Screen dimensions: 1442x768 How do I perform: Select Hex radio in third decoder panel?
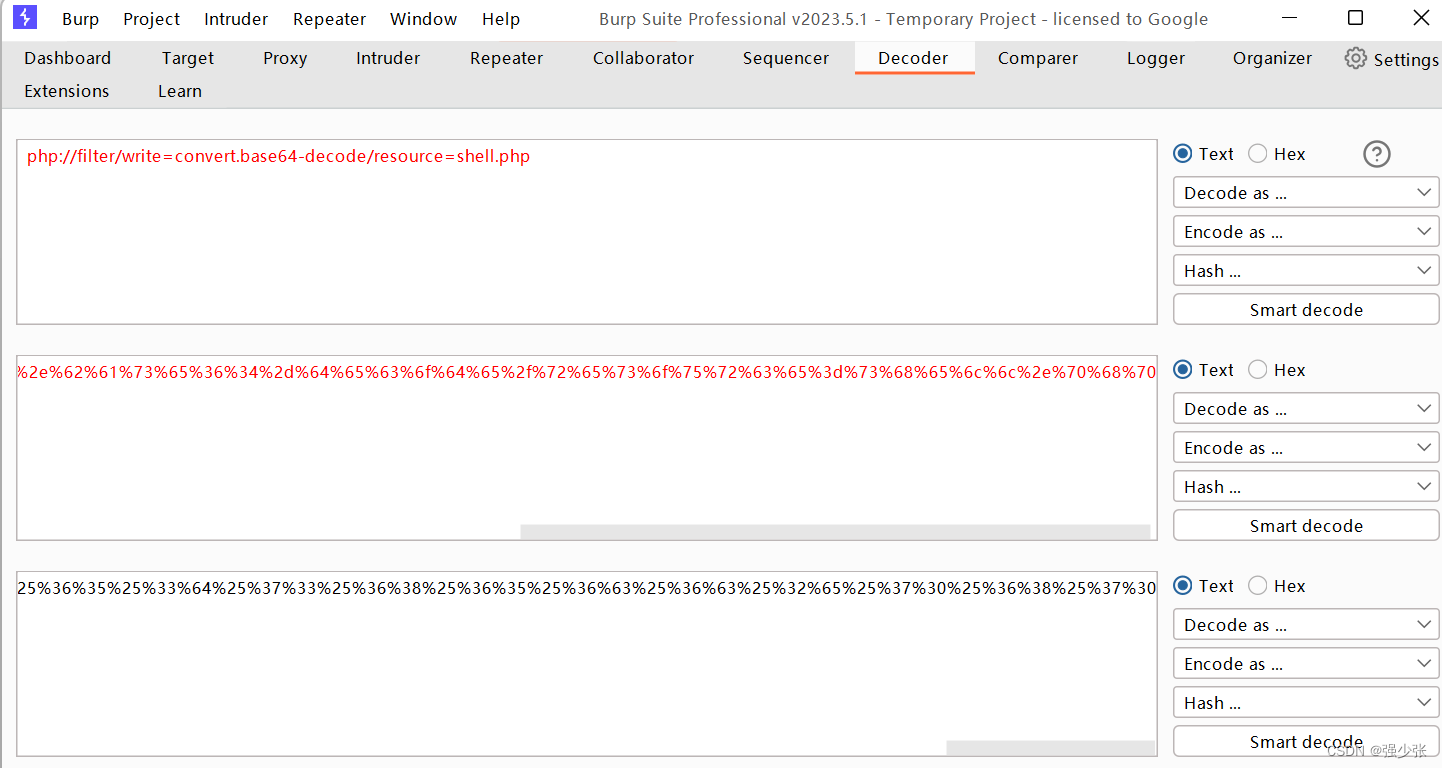(x=1258, y=586)
